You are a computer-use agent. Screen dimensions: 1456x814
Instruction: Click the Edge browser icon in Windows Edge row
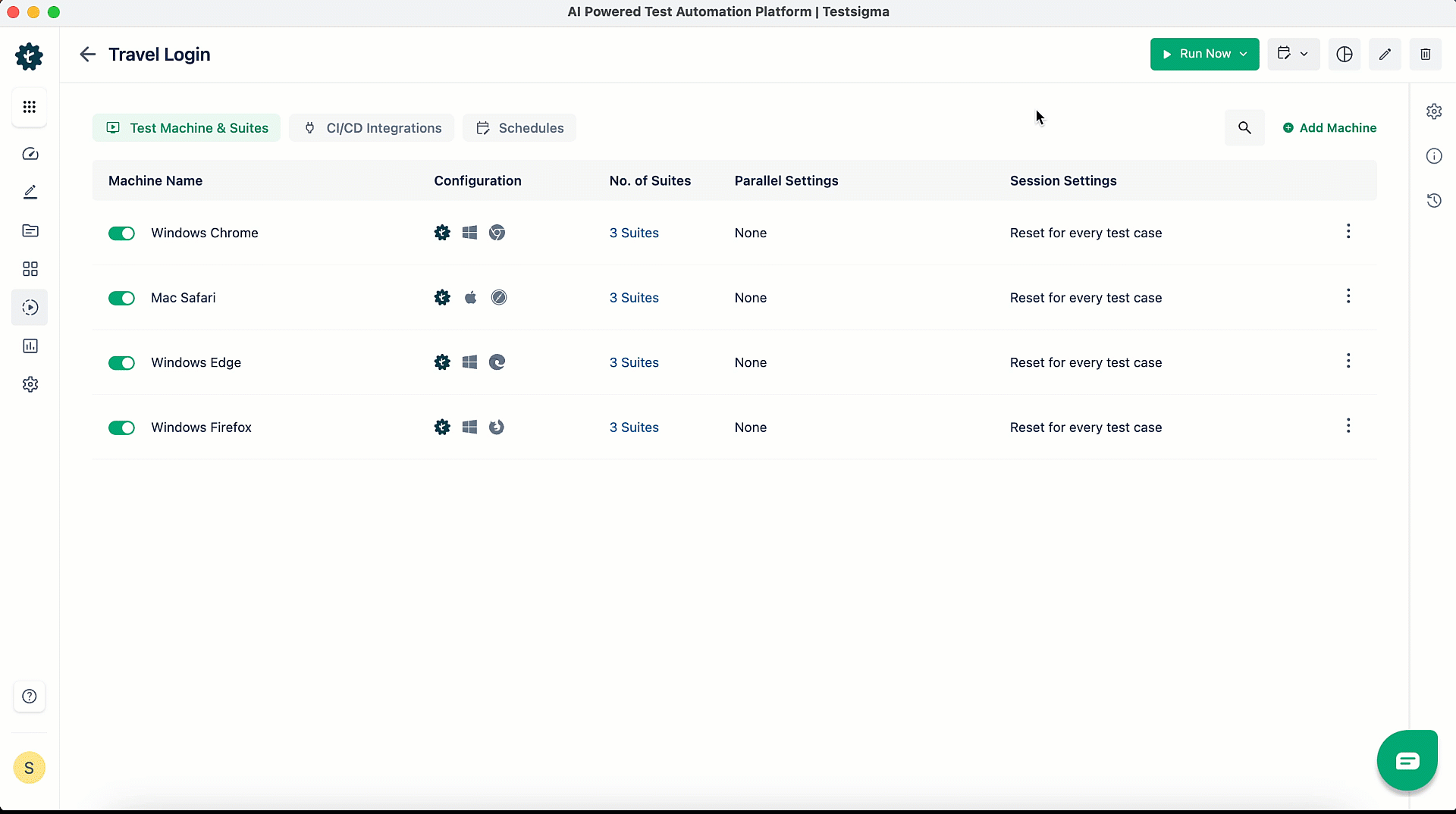(x=497, y=362)
